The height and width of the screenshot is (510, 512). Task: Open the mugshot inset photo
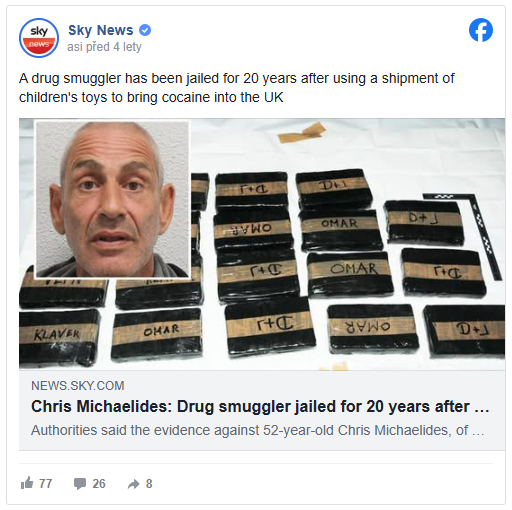pyautogui.click(x=113, y=199)
